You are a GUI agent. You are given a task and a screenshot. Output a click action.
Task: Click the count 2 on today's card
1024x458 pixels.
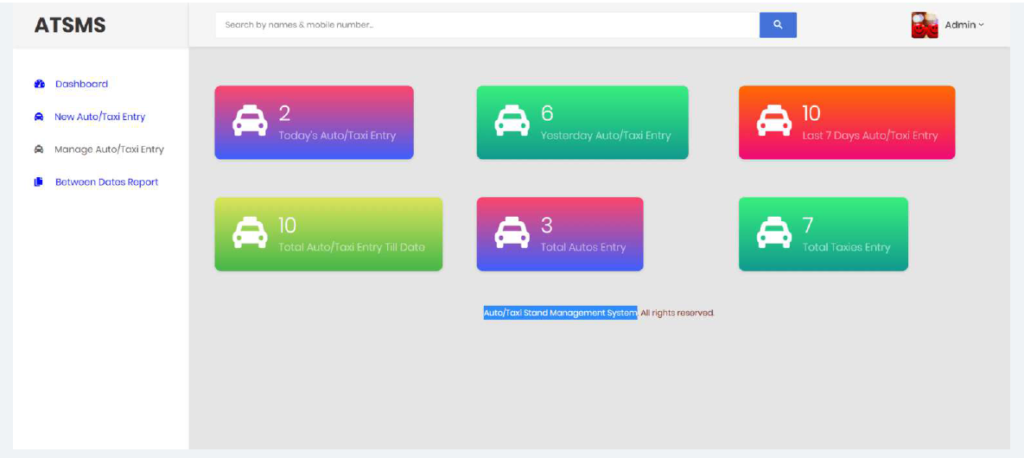285,114
